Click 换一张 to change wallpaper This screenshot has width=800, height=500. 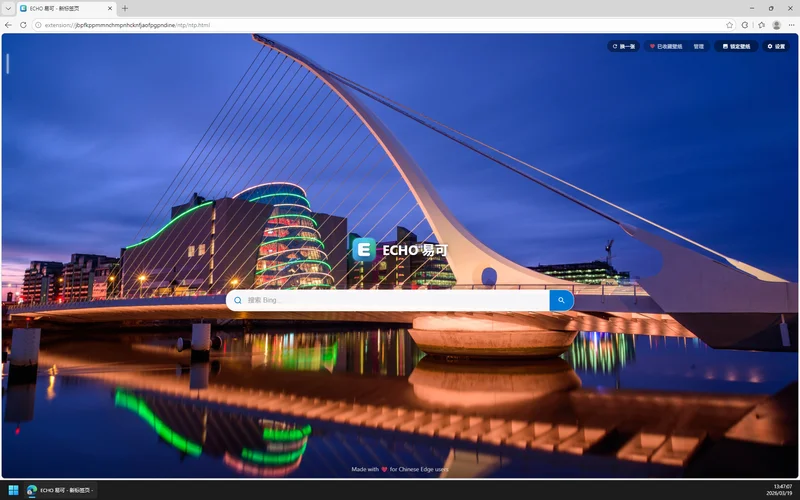point(624,46)
